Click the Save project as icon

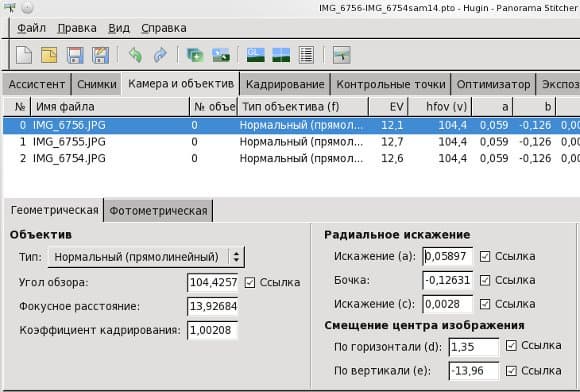point(100,55)
